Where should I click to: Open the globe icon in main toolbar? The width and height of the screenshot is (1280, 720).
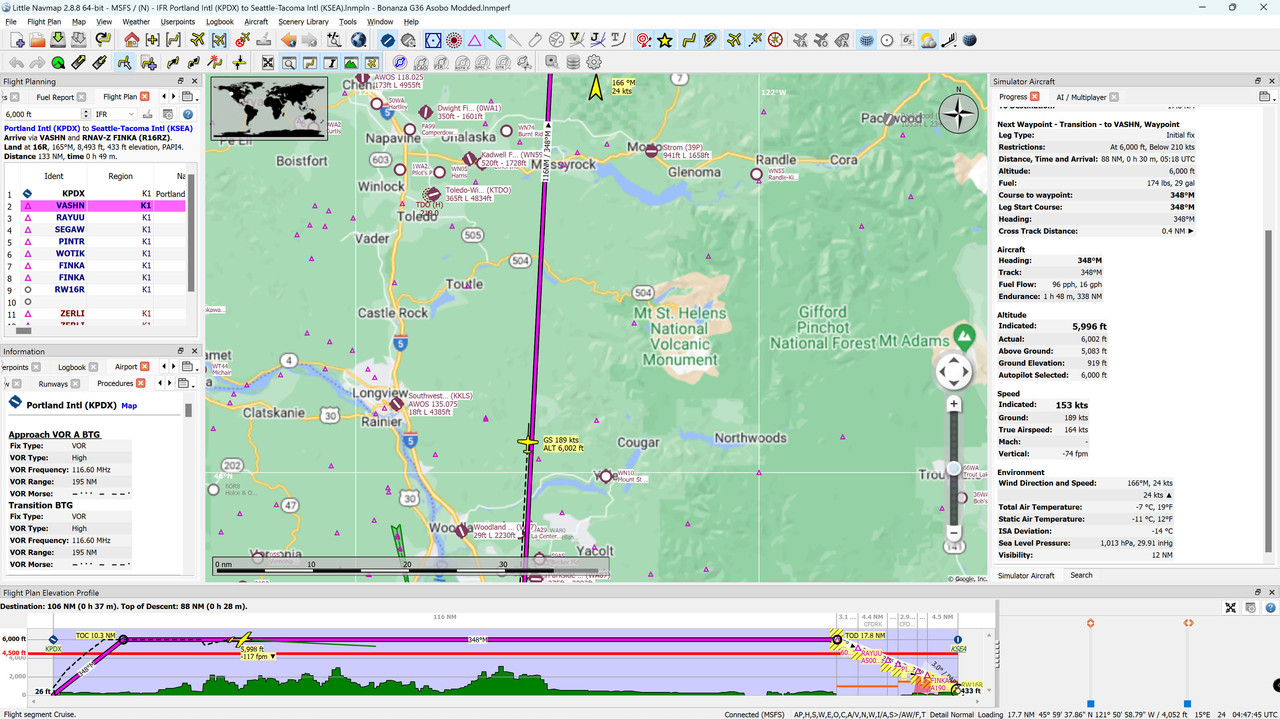click(358, 40)
